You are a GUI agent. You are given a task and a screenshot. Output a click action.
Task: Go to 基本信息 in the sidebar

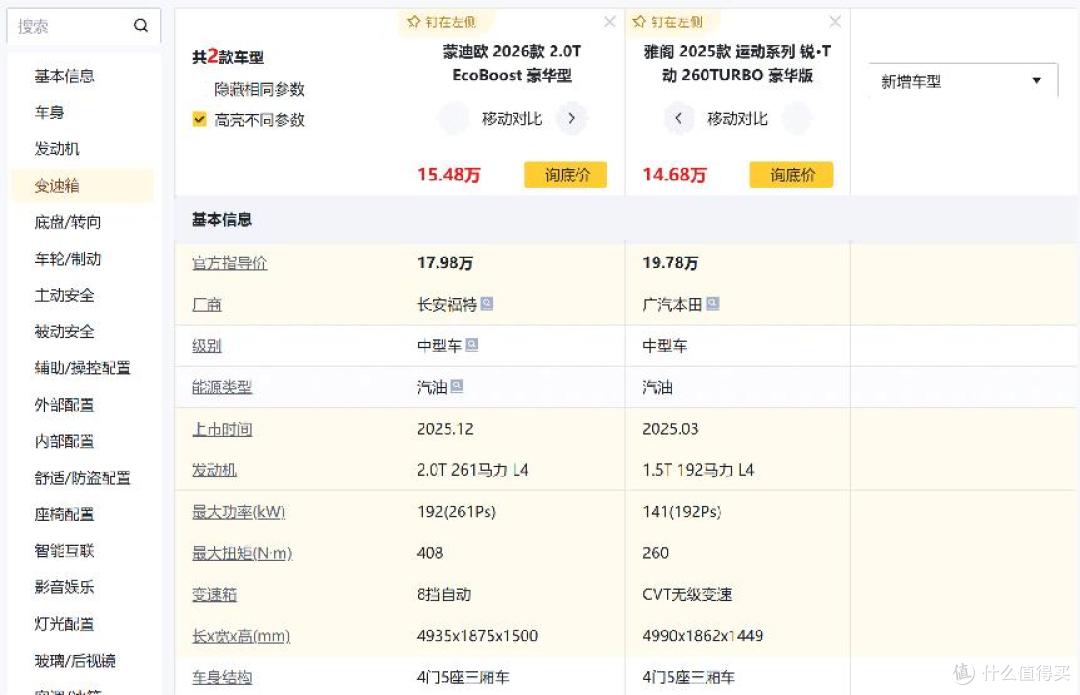pos(64,76)
